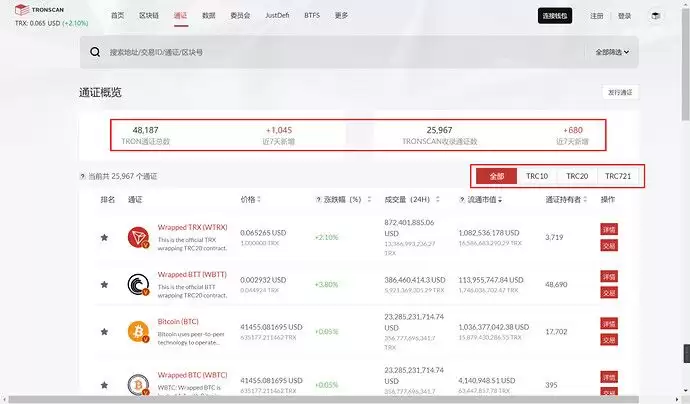Open the 通证 navigation menu
Viewport: 690px width, 404px height.
pos(180,15)
